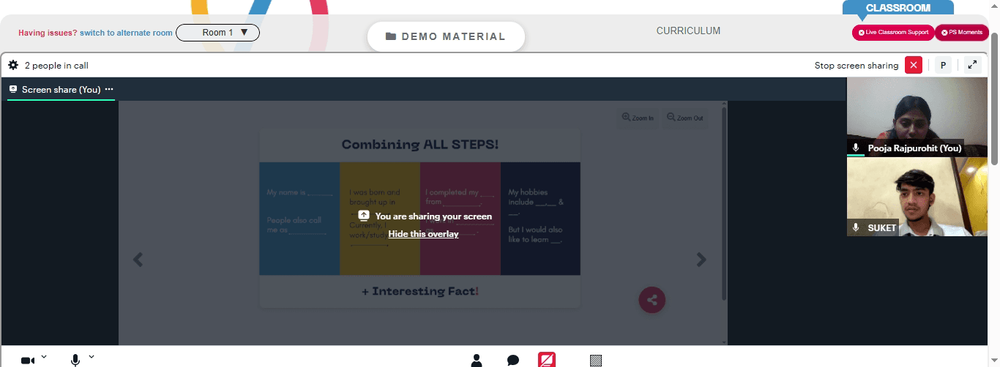Stop screen sharing with the red X

(x=913, y=65)
